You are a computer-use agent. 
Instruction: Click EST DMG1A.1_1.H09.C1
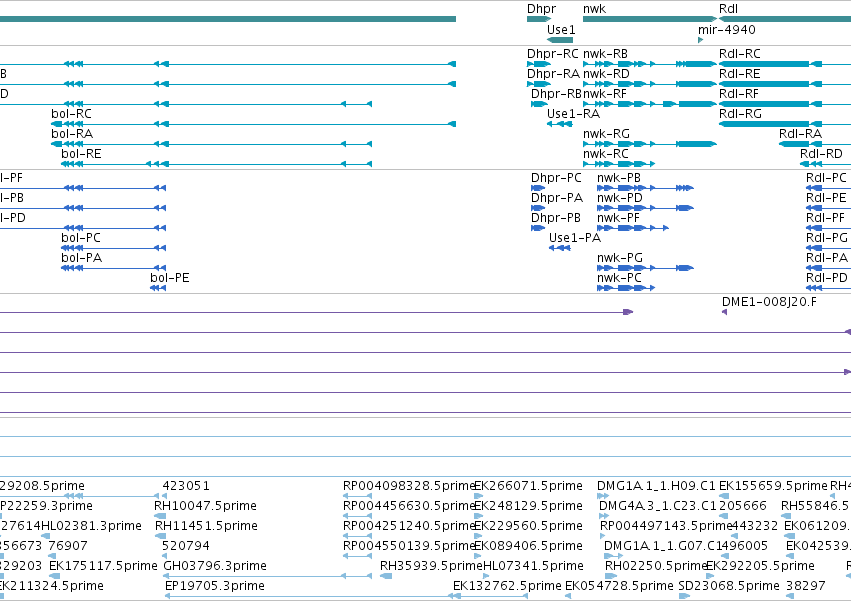pyautogui.click(x=656, y=486)
